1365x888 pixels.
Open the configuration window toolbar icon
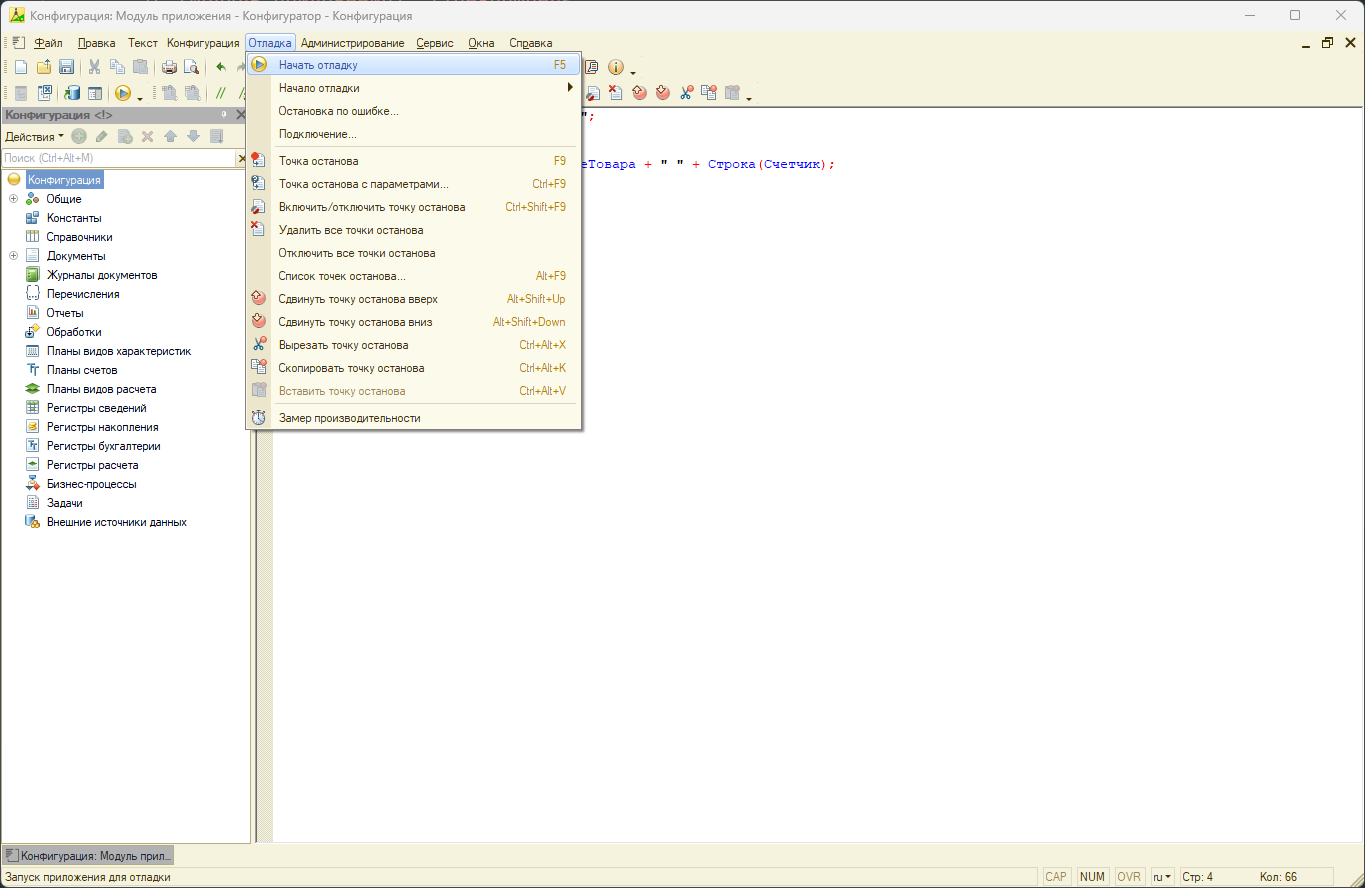pyautogui.click(x=95, y=93)
